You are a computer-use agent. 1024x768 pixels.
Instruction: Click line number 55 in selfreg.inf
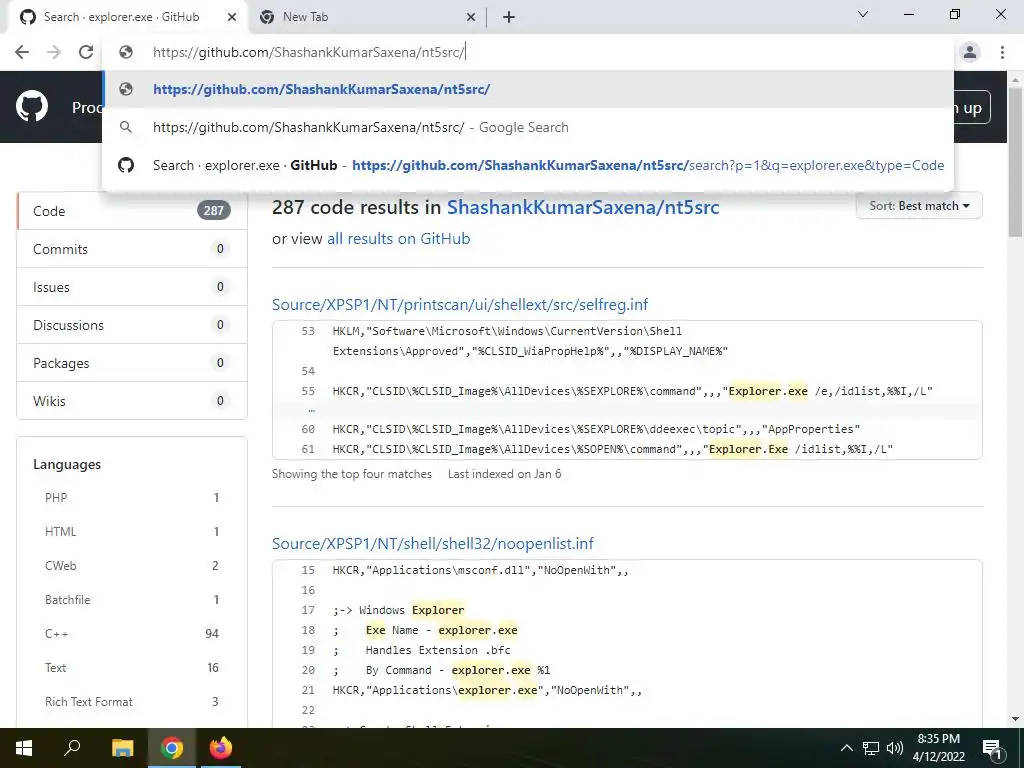[308, 391]
